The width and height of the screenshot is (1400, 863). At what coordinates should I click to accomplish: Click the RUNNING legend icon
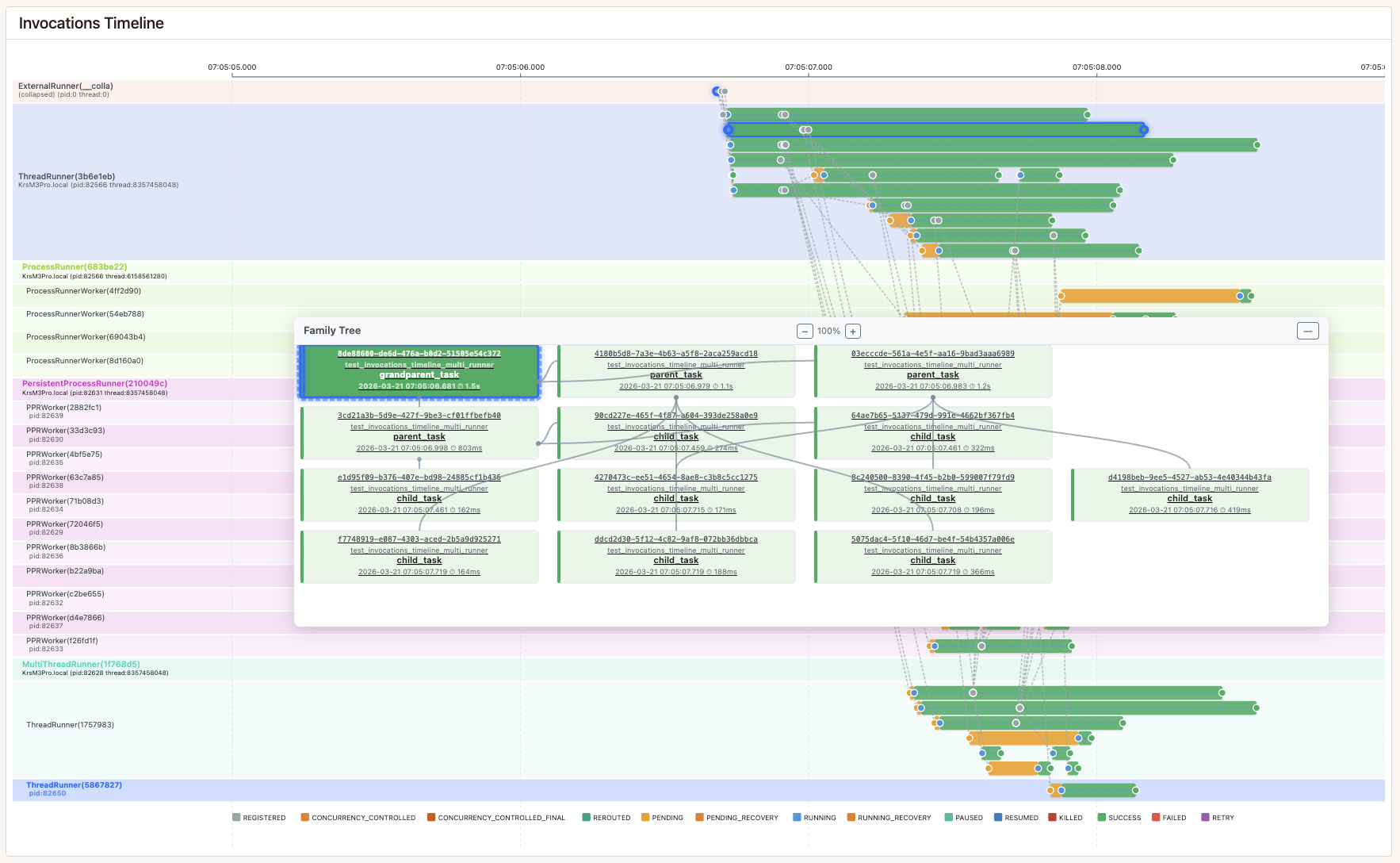796,817
